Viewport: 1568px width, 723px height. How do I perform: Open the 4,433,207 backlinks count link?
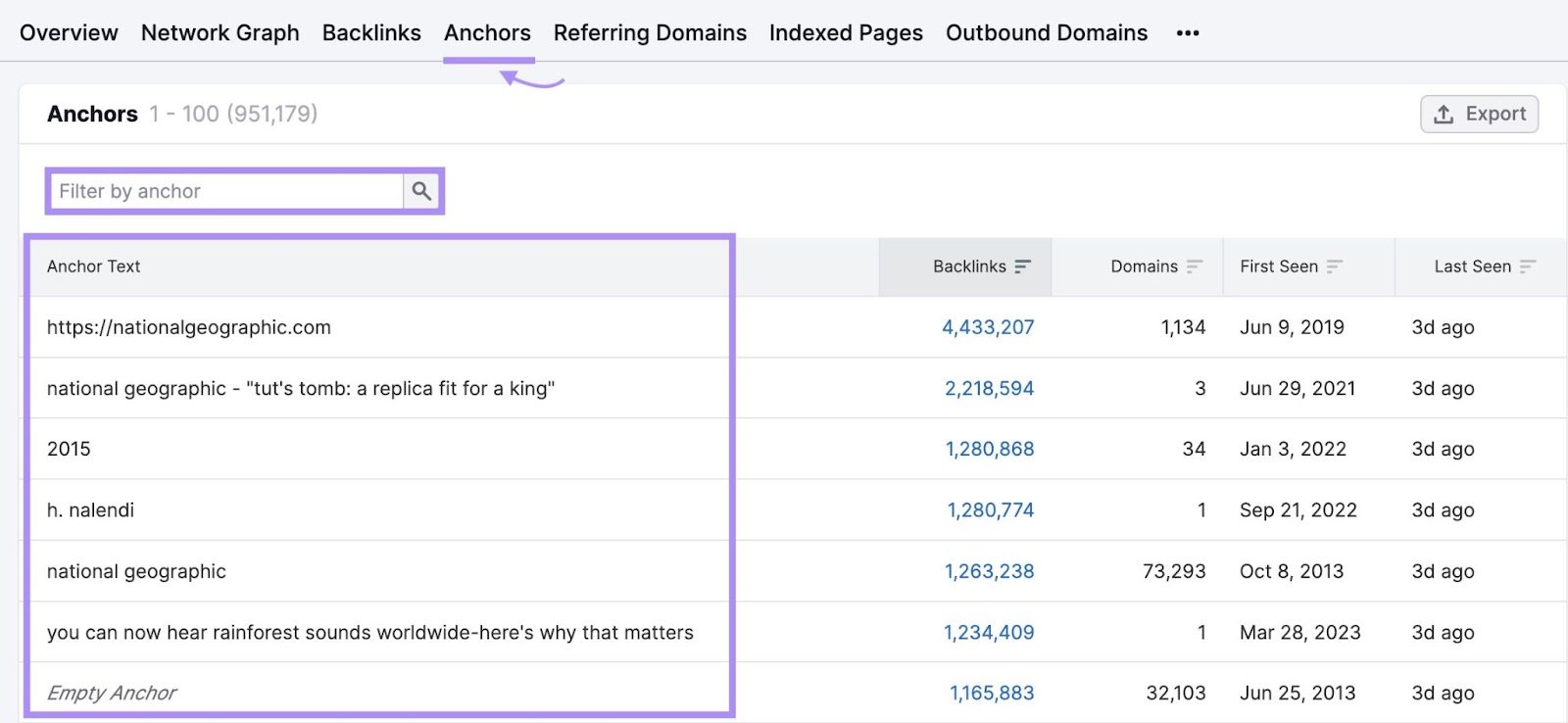[988, 327]
